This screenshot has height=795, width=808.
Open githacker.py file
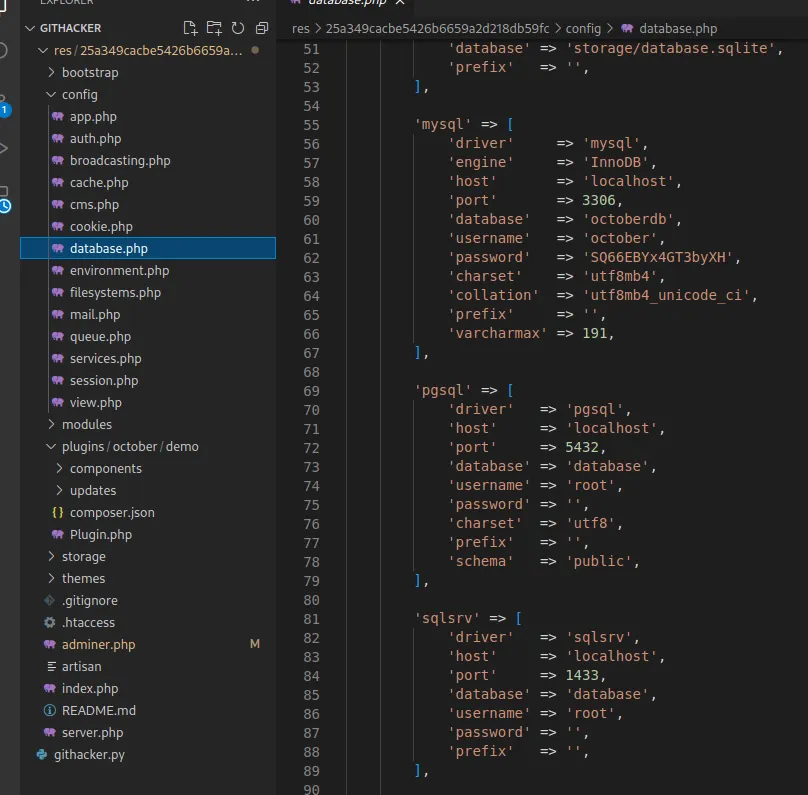(x=89, y=754)
